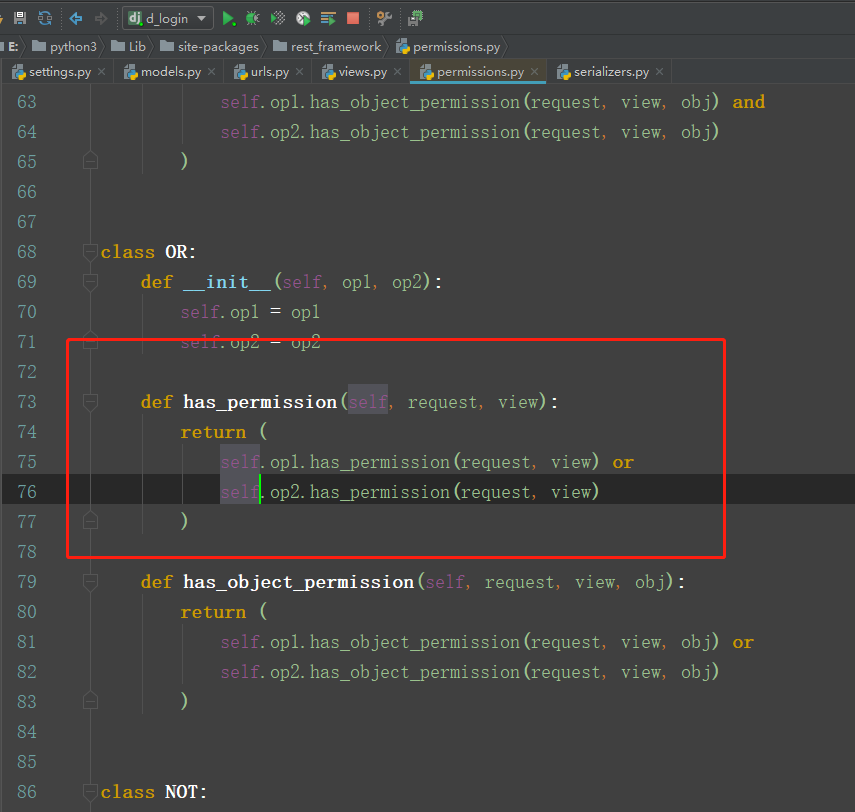Select the site-packages breadcrumb folder
The height and width of the screenshot is (812, 855).
[210, 47]
